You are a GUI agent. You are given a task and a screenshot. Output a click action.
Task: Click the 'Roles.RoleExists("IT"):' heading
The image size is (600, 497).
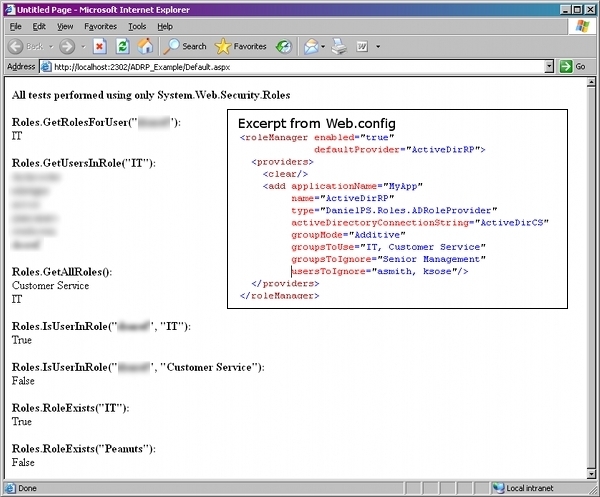point(70,408)
